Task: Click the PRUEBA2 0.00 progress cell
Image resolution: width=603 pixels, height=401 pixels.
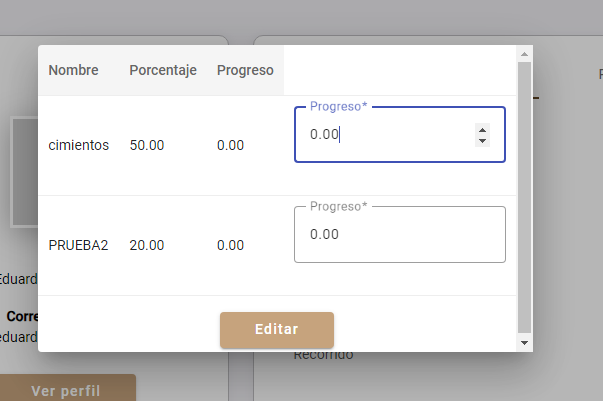Action: [x=230, y=245]
